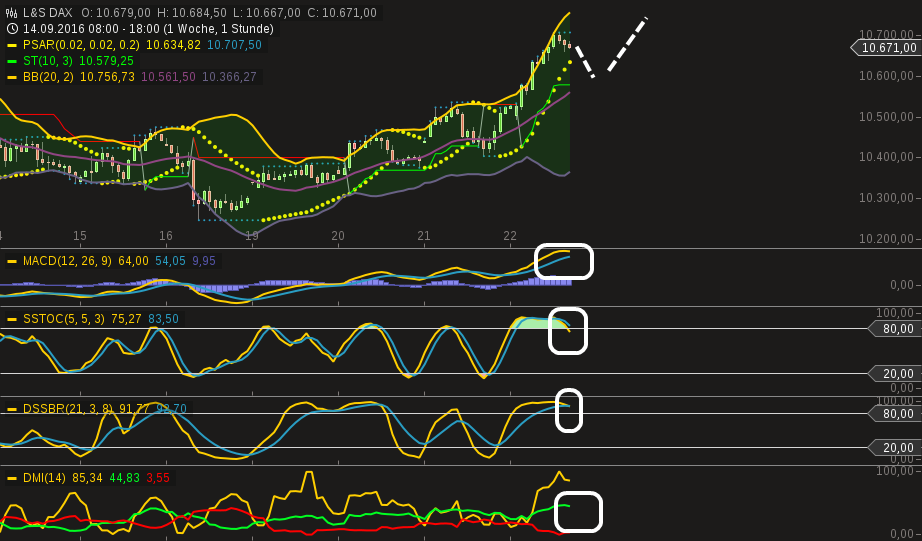Click upper Bollinger band value 10.756,73

[x=108, y=76]
